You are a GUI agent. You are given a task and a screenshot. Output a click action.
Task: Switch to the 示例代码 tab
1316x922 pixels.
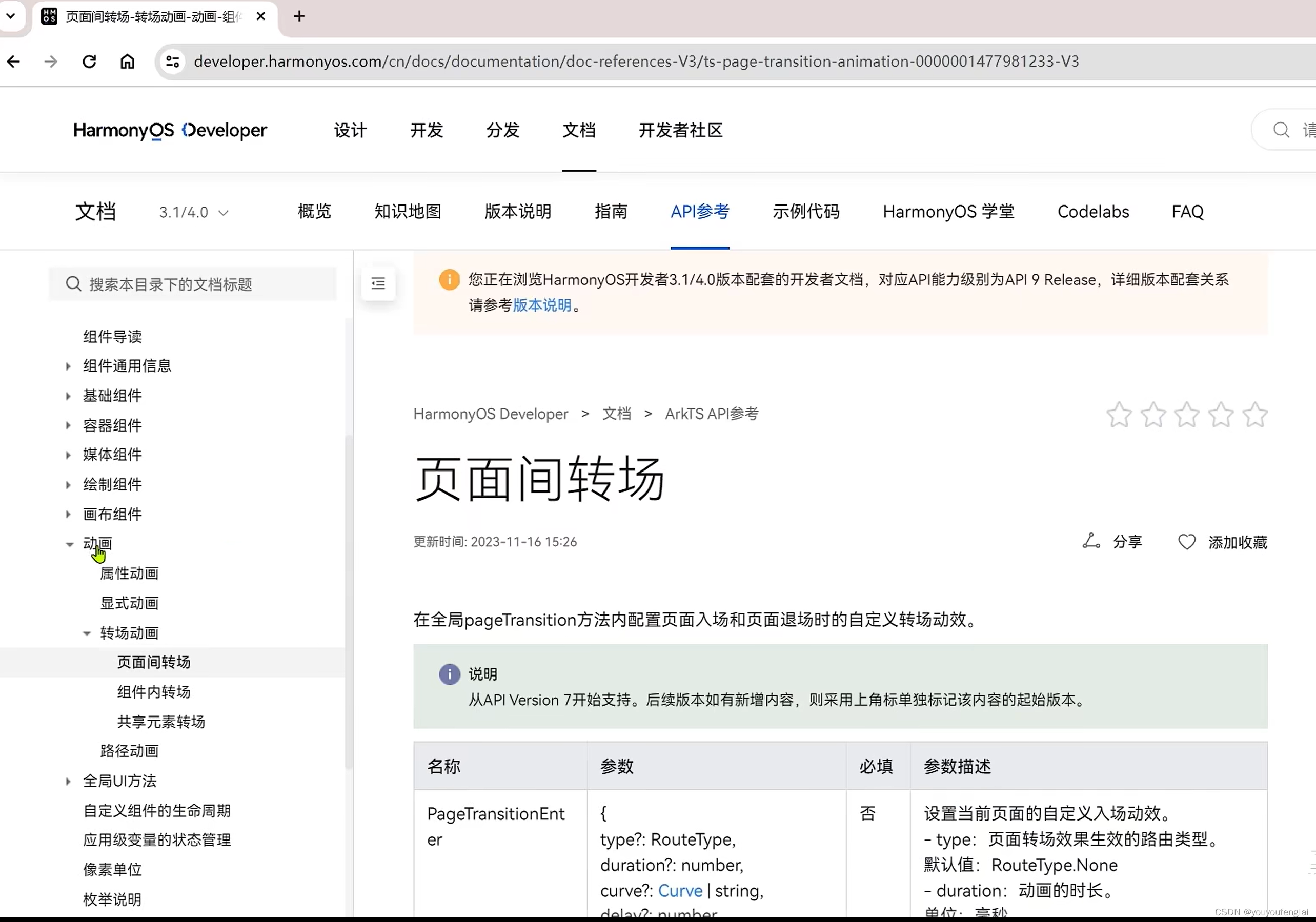[806, 212]
